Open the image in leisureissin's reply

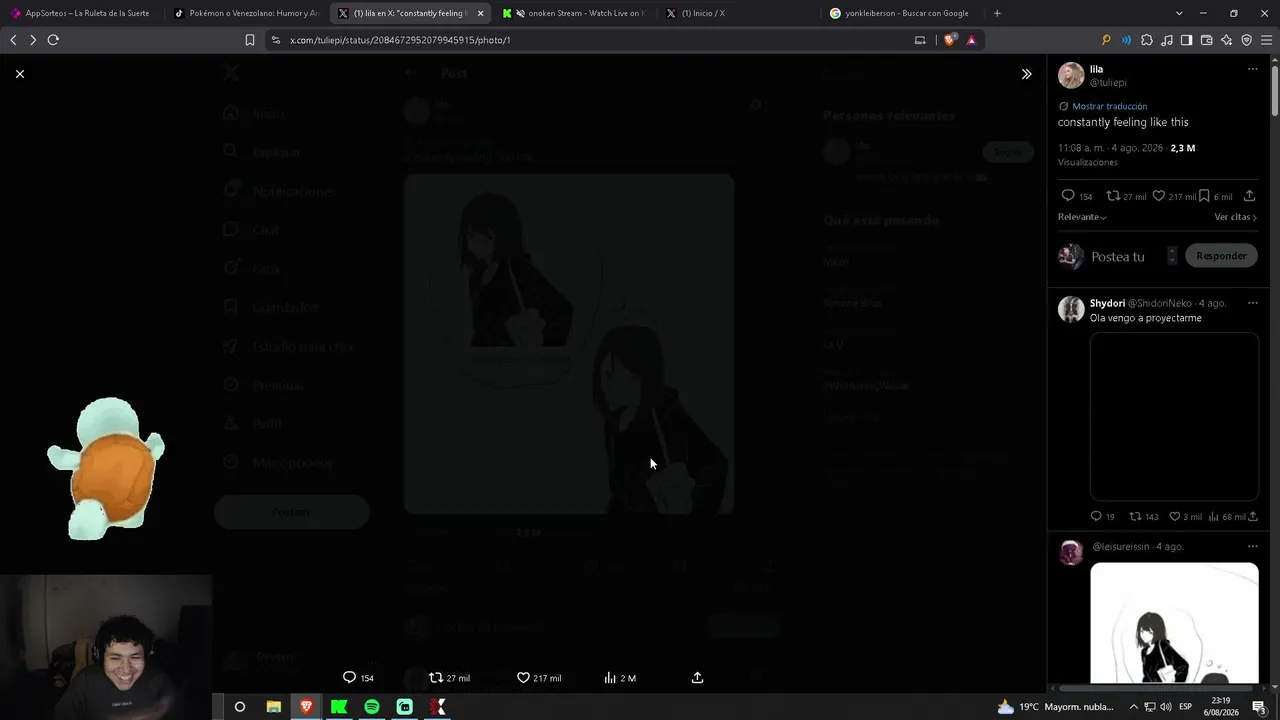1174,623
